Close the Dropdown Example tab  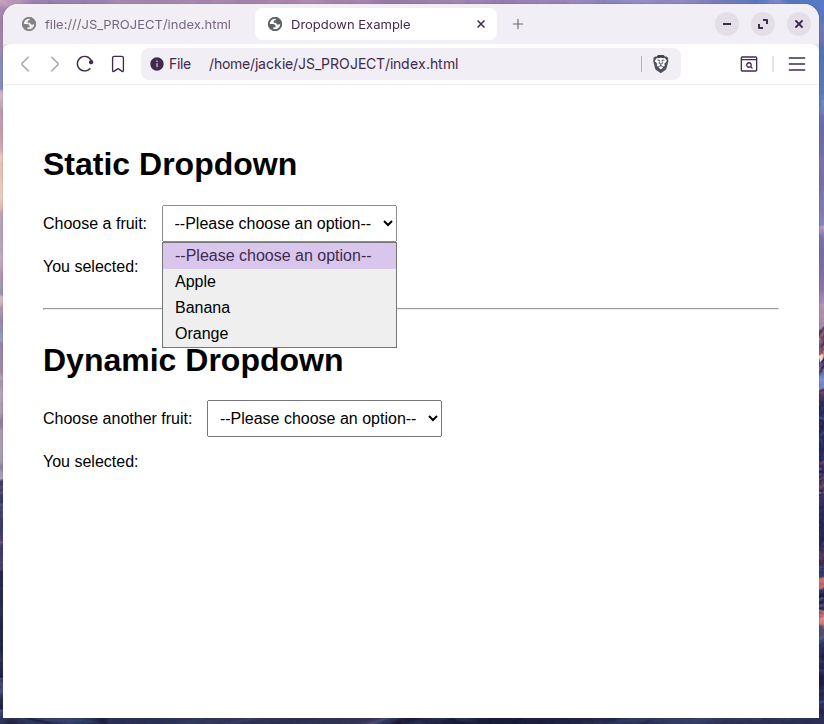click(481, 24)
